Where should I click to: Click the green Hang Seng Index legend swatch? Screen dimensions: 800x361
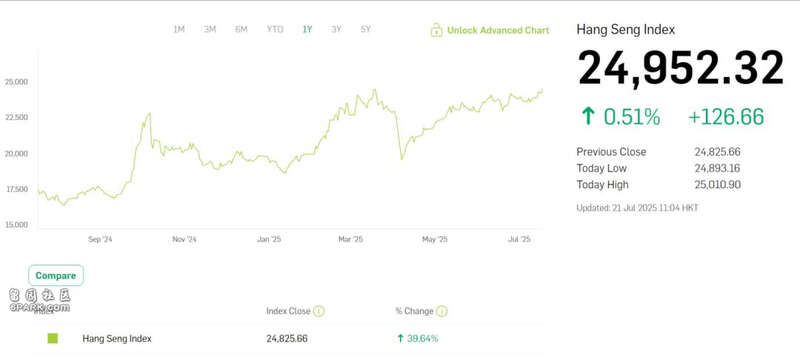click(x=53, y=338)
